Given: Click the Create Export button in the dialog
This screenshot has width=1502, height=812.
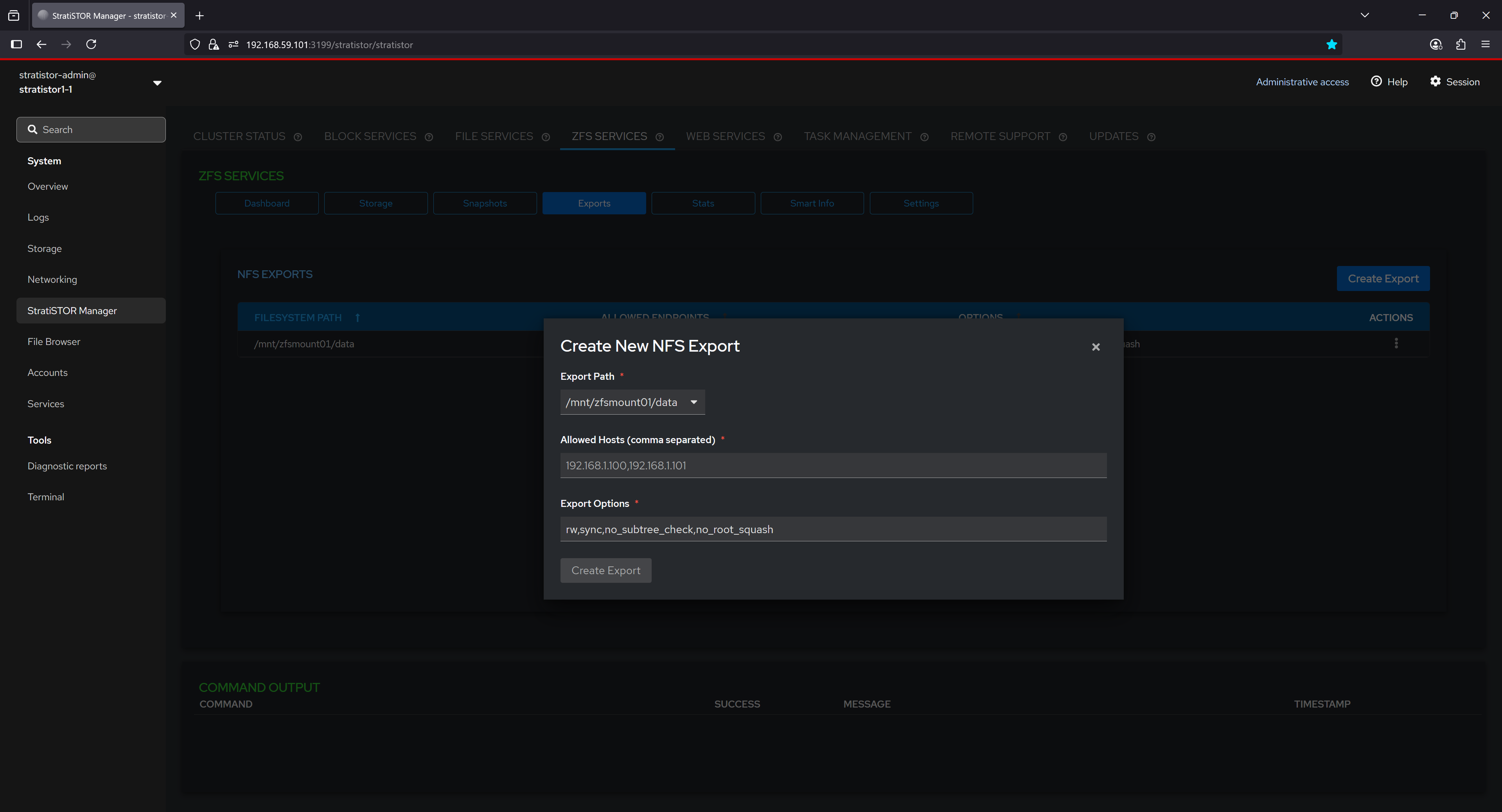Looking at the screenshot, I should [x=605, y=570].
